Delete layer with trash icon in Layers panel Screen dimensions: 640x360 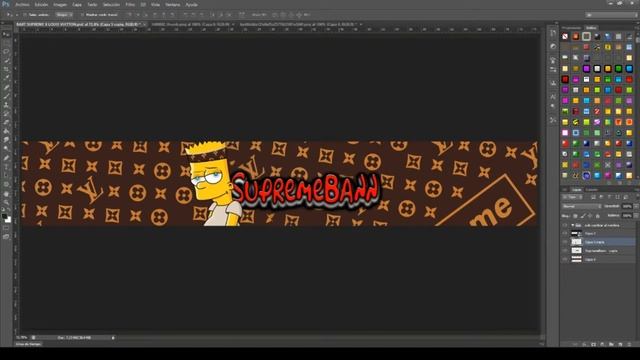tap(629, 344)
